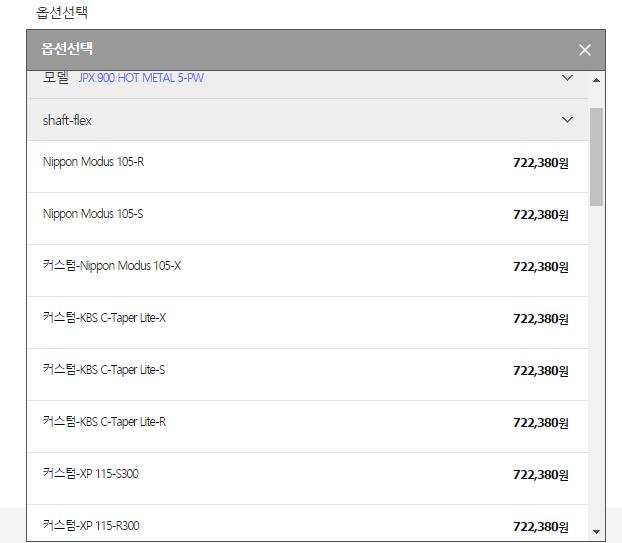
Task: Expand the 모델 dropdown chevron
Action: tap(567, 78)
